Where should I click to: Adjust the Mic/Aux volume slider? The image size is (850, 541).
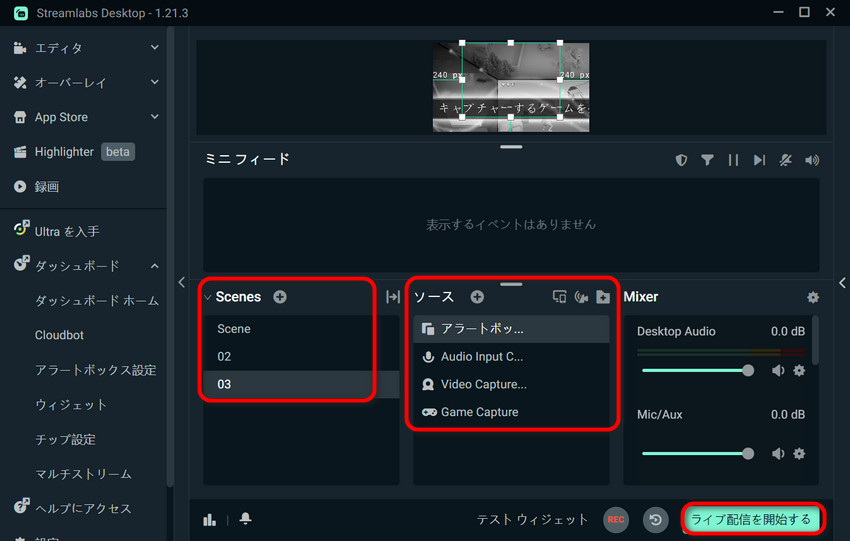697,453
